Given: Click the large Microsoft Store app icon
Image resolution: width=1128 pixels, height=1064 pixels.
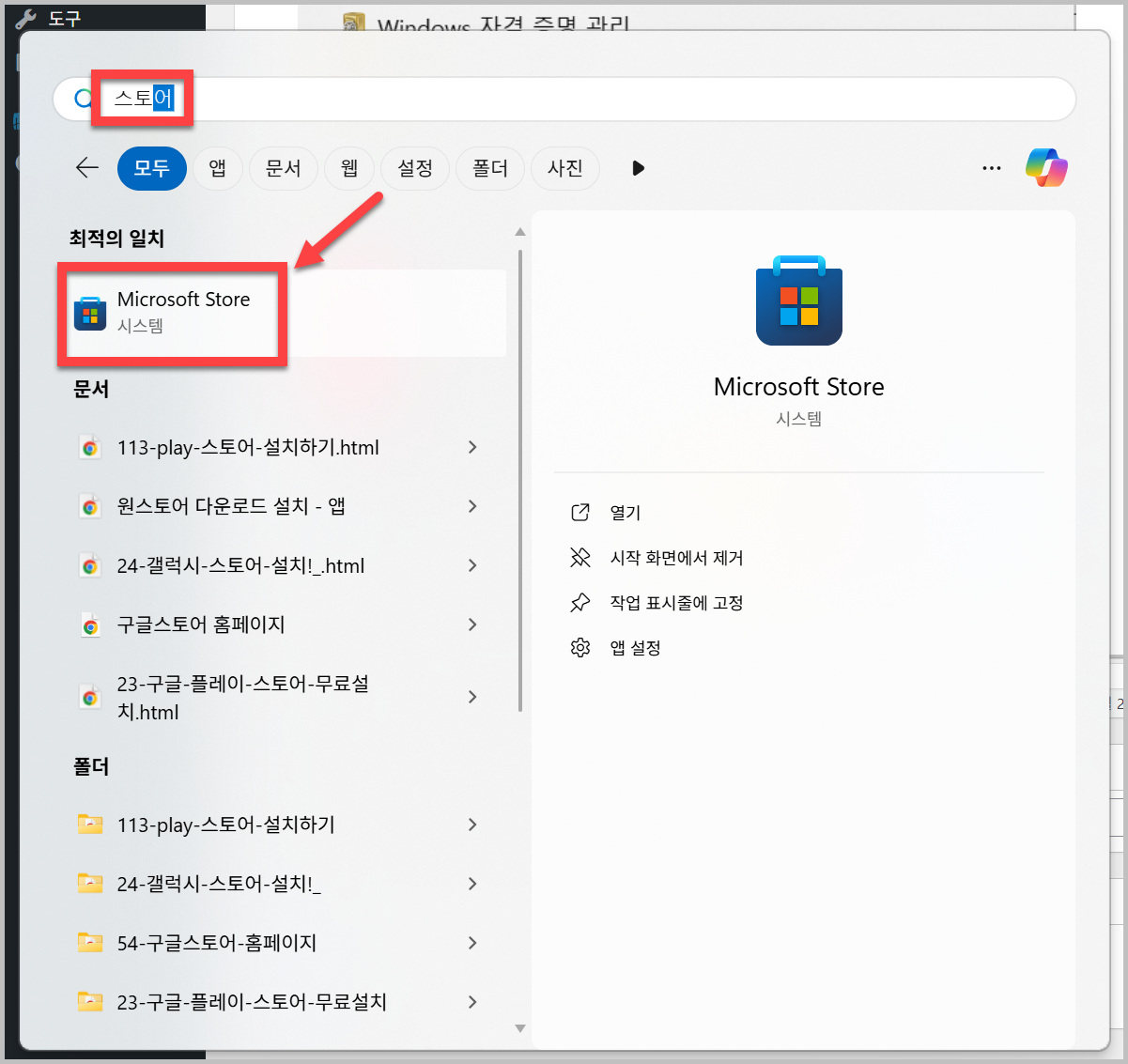Looking at the screenshot, I should [798, 301].
